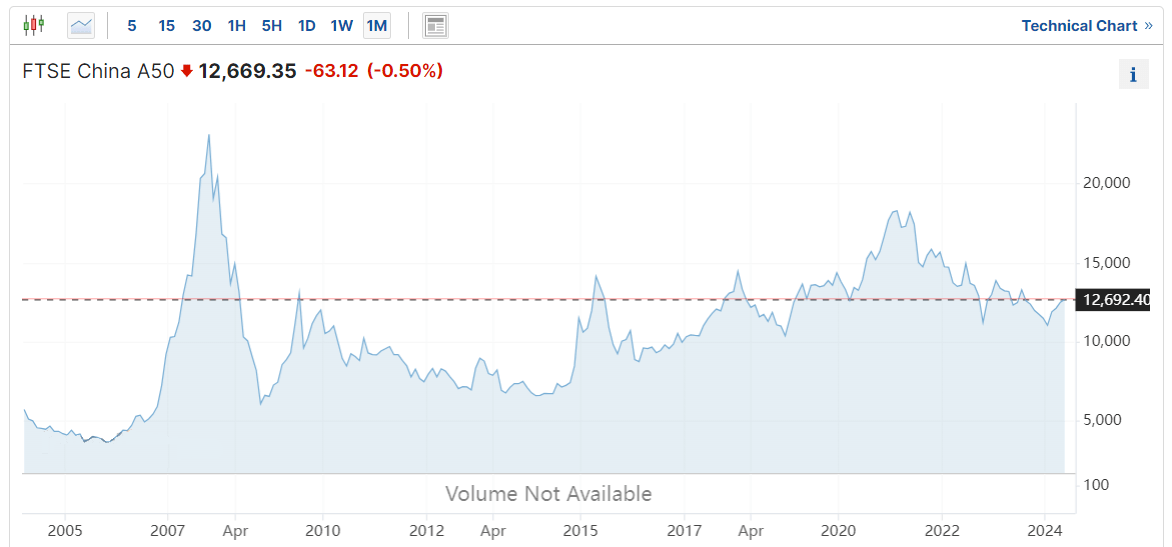Screen dimensions: 1172x547
Task: Open the chart info icon
Action: point(1133,74)
